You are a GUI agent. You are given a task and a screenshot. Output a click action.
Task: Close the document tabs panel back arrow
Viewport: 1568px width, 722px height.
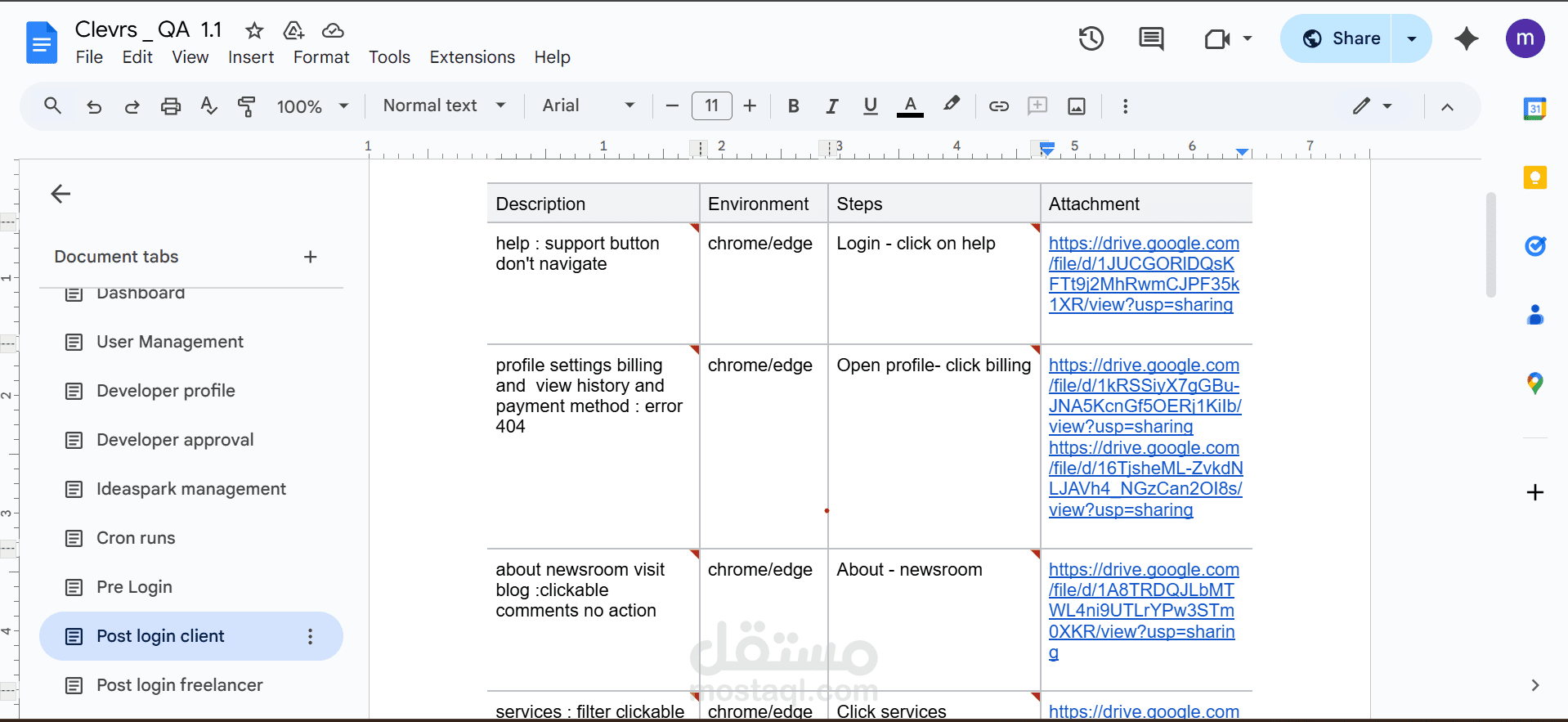[x=60, y=194]
